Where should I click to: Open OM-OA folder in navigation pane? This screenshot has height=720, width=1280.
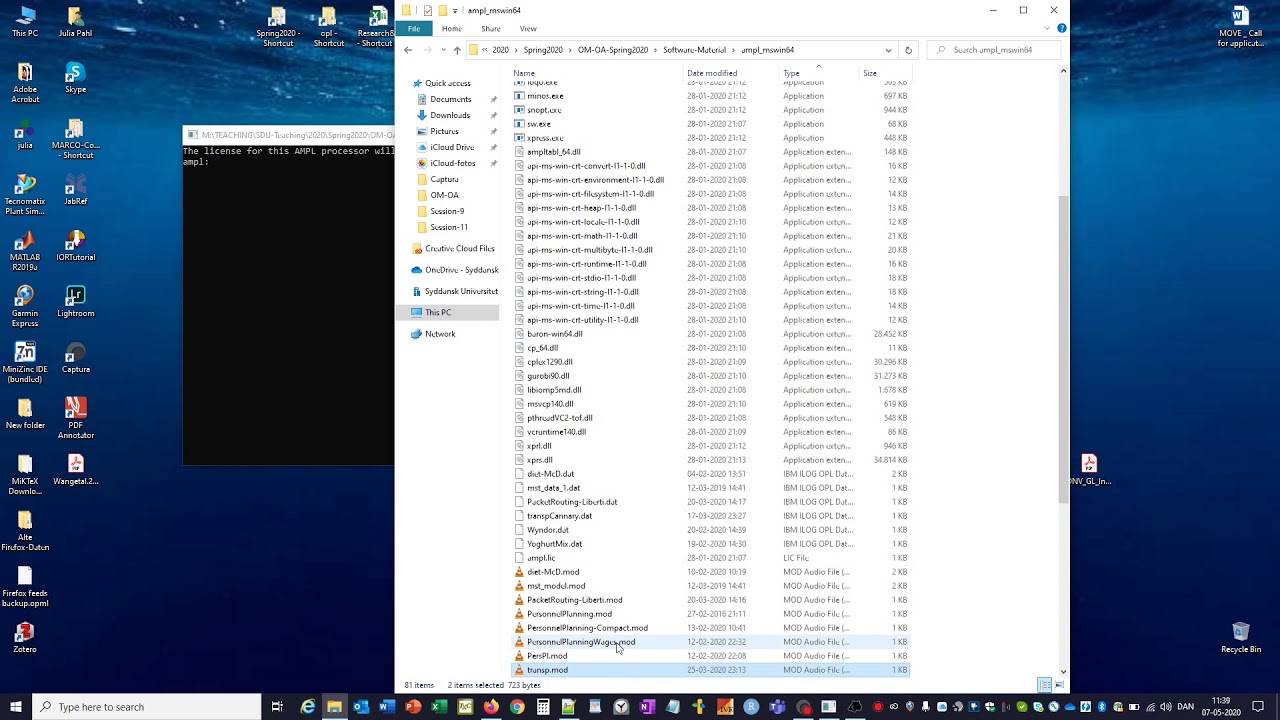point(444,195)
